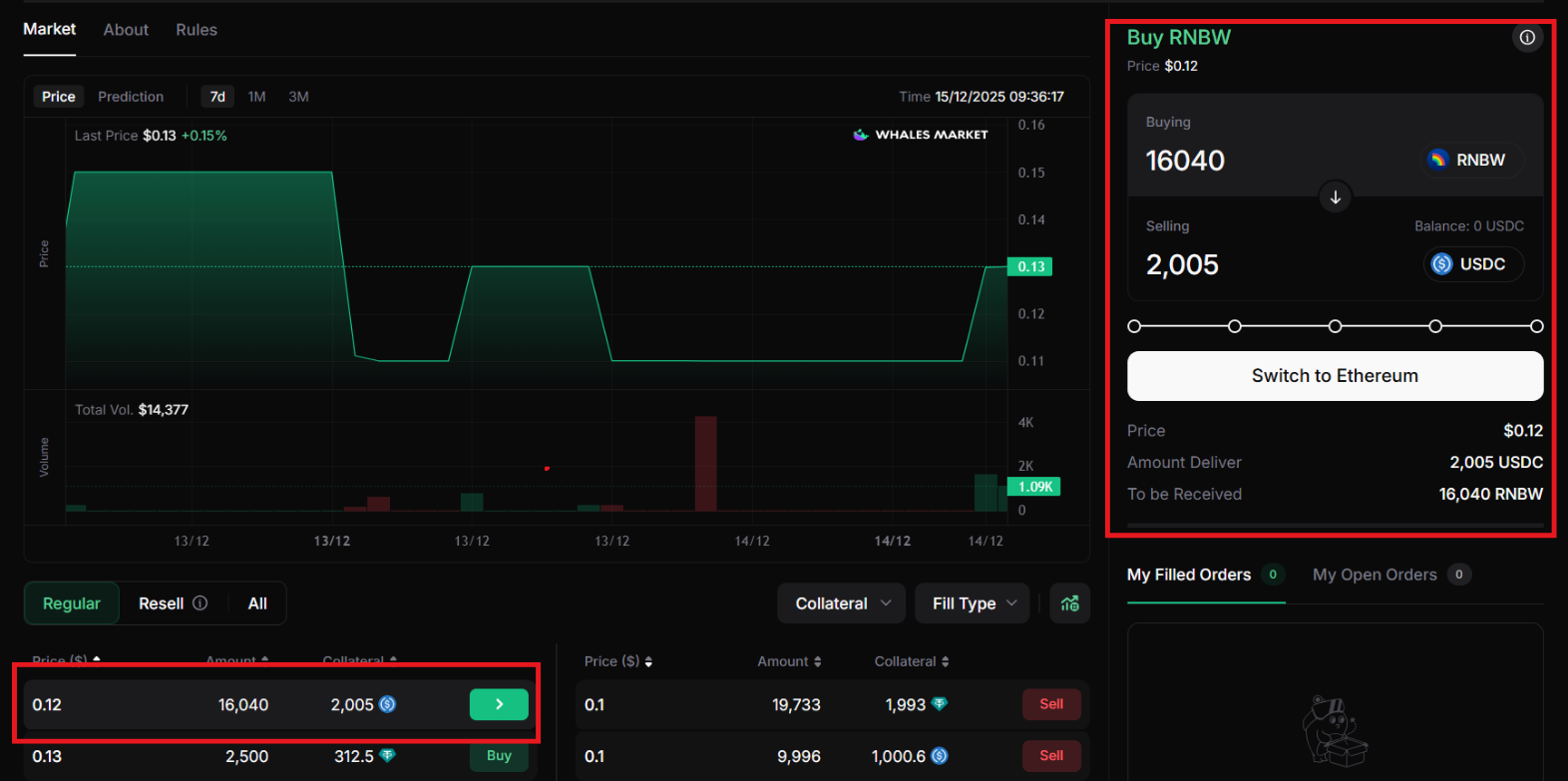Open the Rules tab
Screen dimensions: 1568x781
pyautogui.click(x=196, y=30)
